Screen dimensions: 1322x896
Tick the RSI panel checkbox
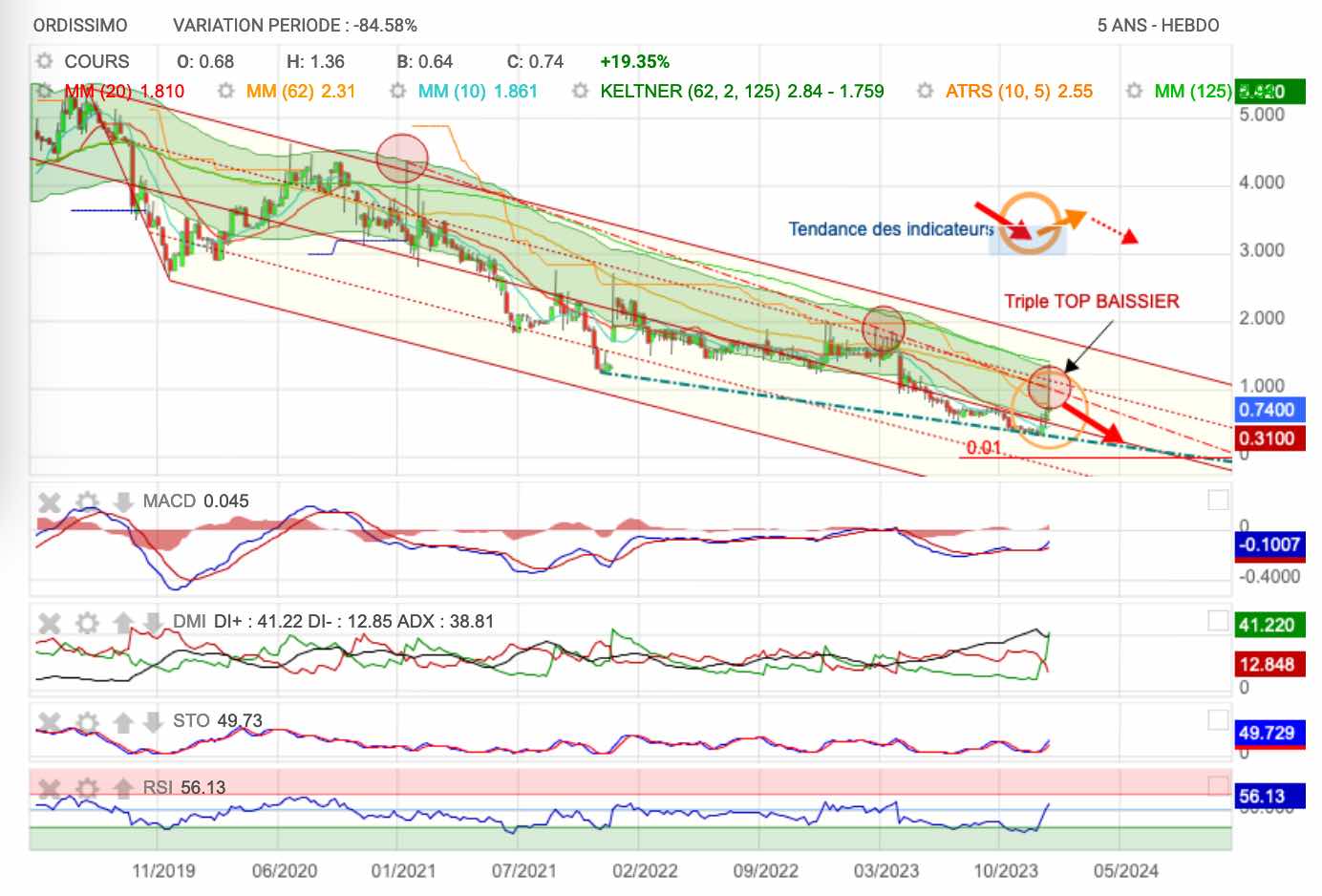tap(1218, 786)
